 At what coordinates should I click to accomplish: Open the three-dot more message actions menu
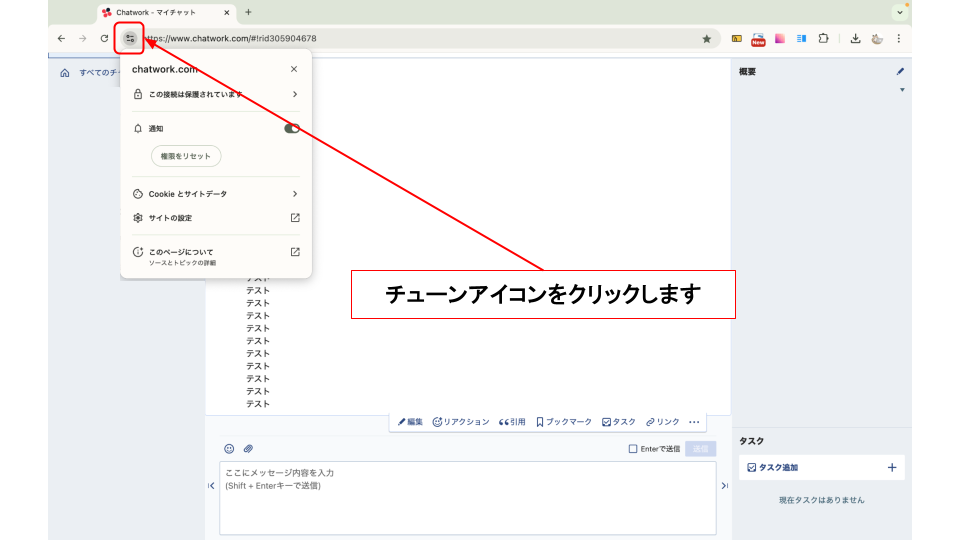pos(694,422)
